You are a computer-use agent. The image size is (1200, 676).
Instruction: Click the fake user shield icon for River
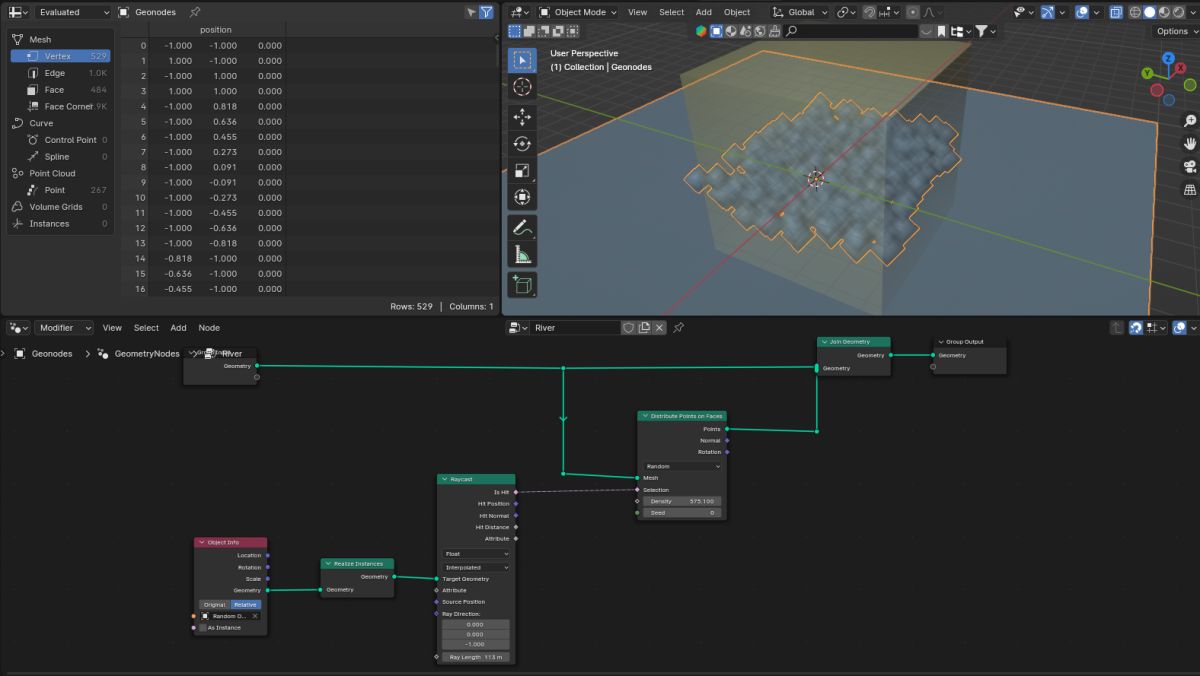629,327
